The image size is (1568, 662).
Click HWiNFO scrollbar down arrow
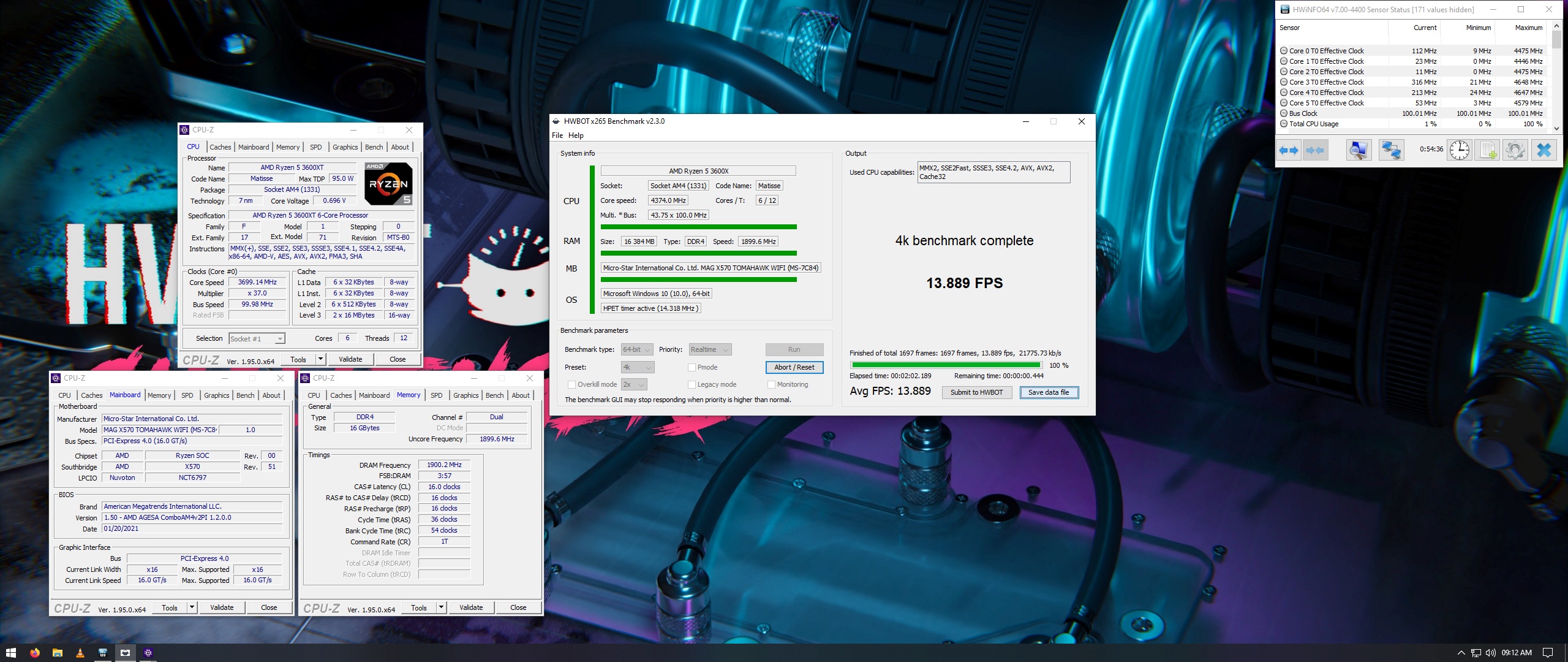pyautogui.click(x=1556, y=129)
